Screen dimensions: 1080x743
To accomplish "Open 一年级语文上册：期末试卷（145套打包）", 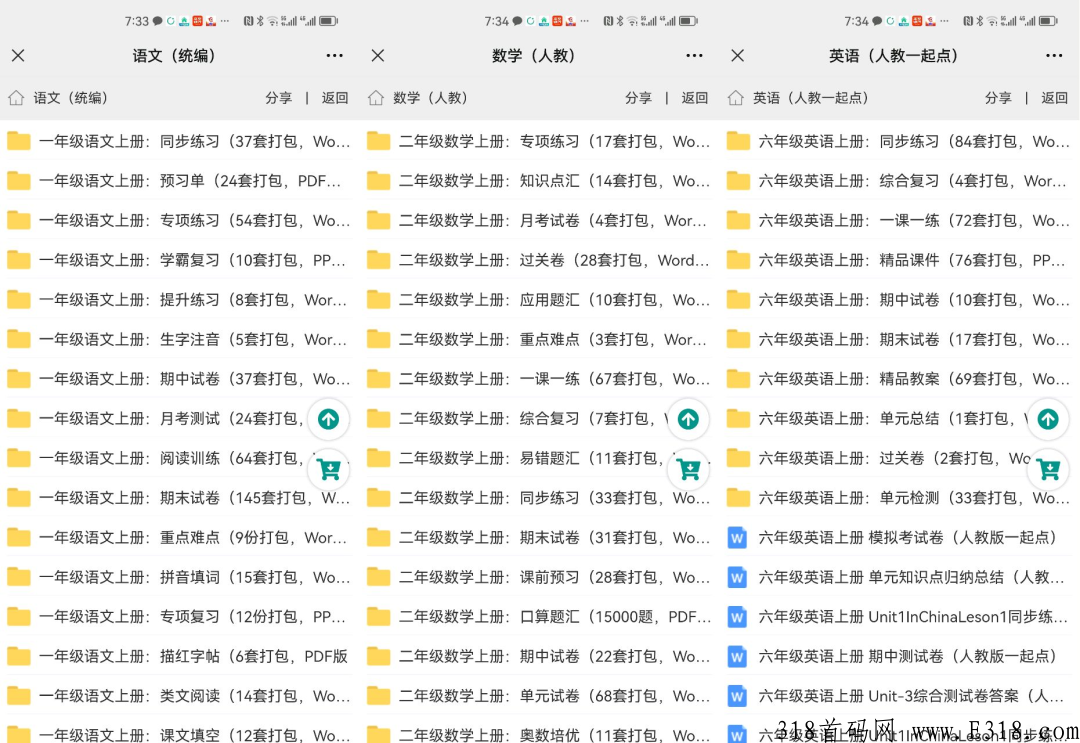I will coord(180,498).
